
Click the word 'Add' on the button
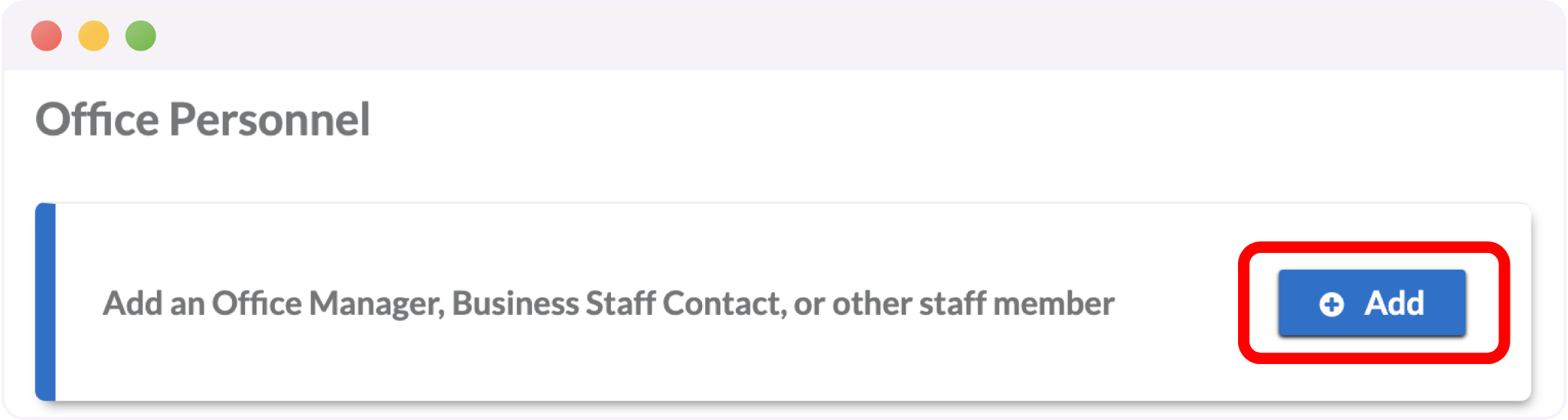click(1394, 304)
